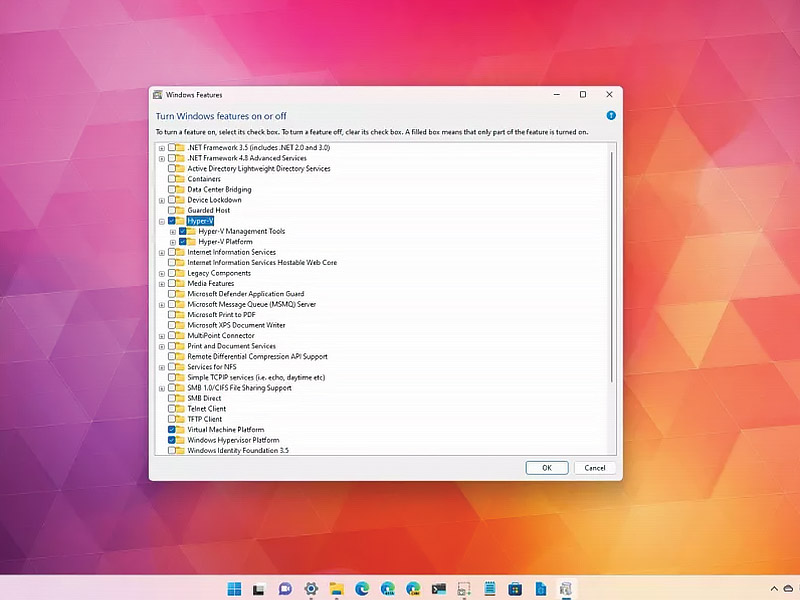Open Microsoft Store from the taskbar
The height and width of the screenshot is (600, 800).
click(515, 589)
